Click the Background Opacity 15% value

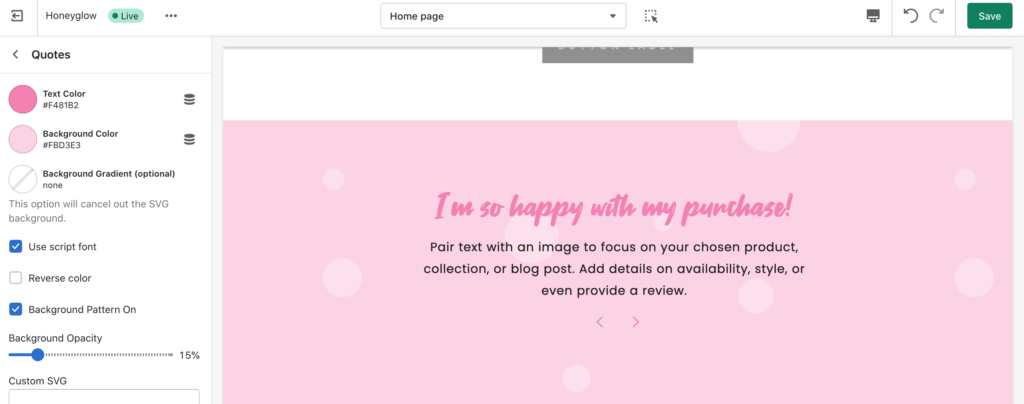(189, 356)
